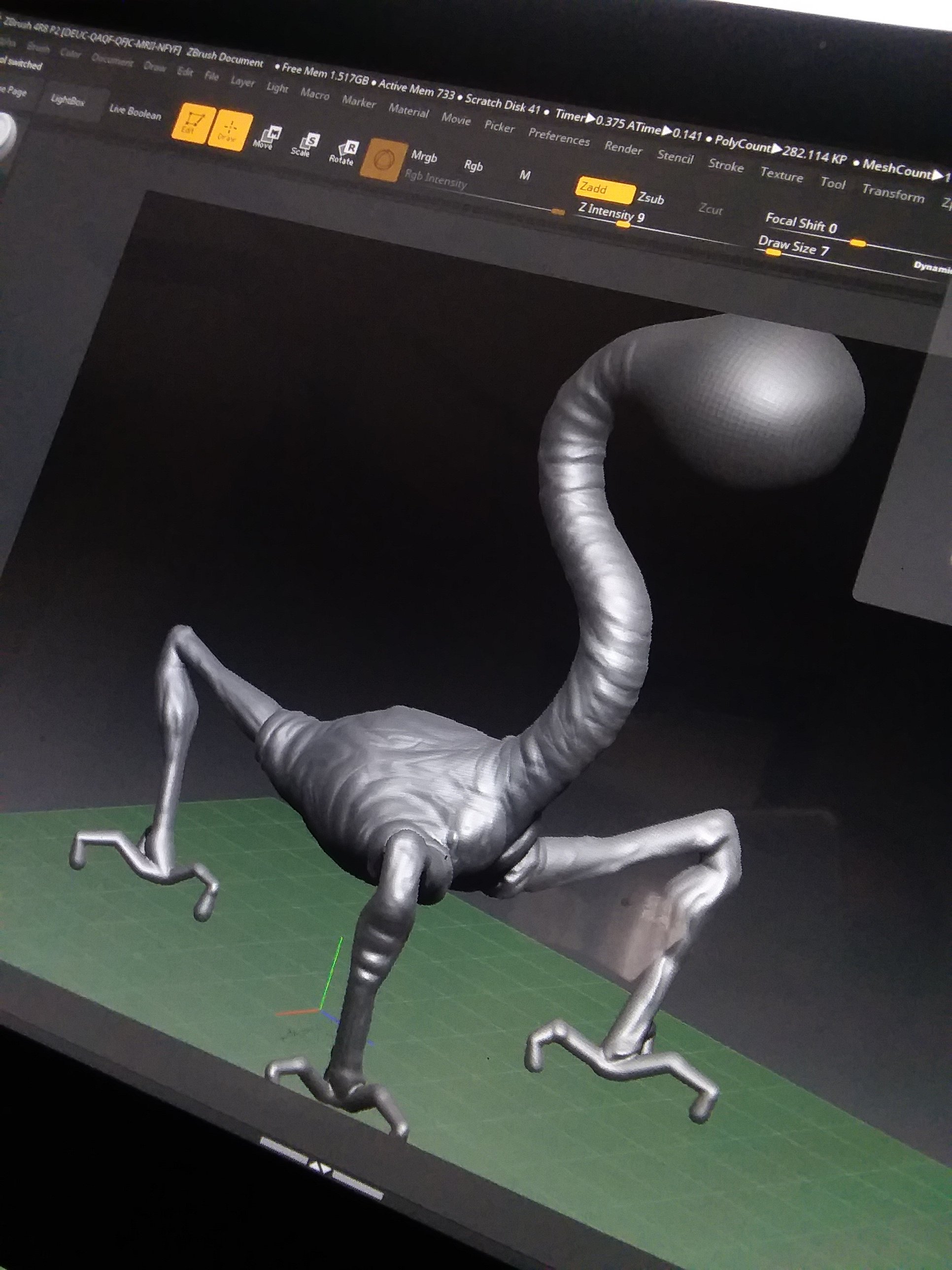Open the Movie menu

click(x=456, y=119)
